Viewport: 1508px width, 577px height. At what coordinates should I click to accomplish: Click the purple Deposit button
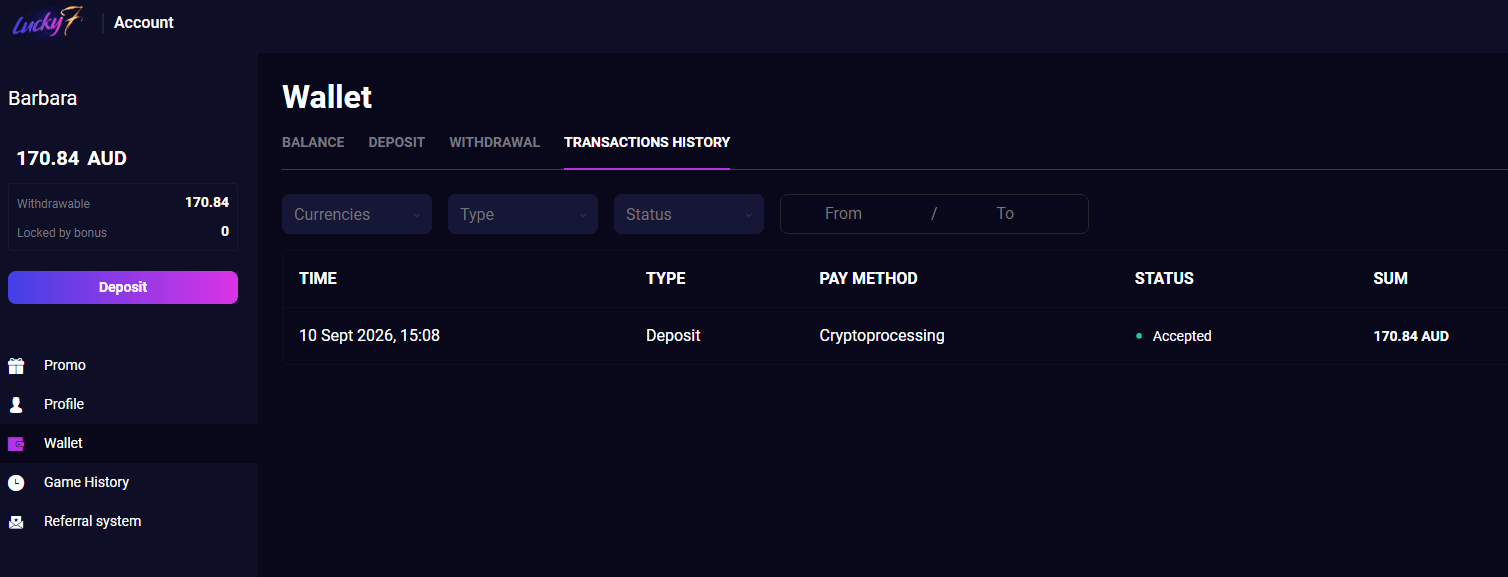coord(123,287)
